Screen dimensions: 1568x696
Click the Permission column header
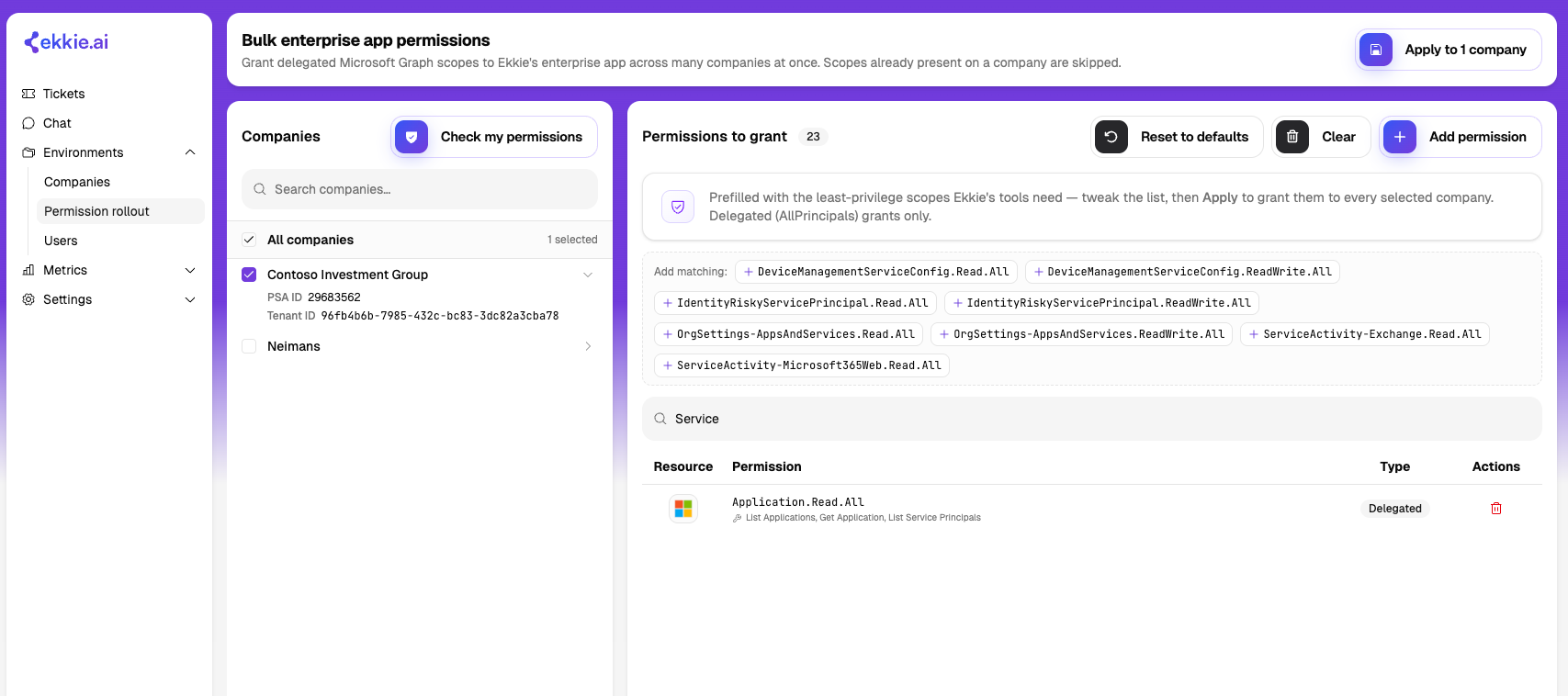tap(767, 466)
